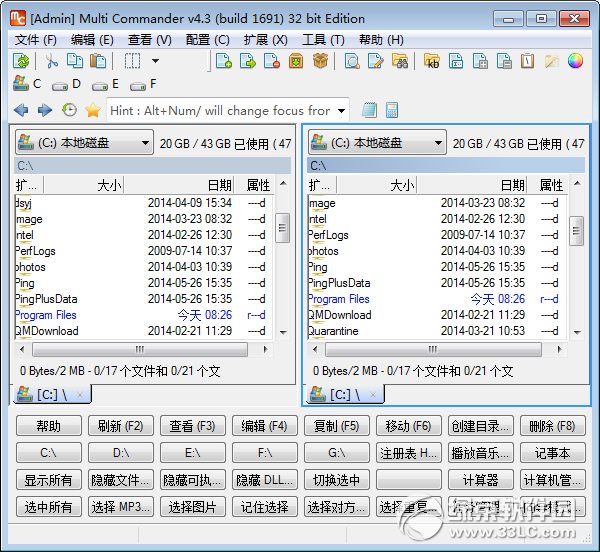The height and width of the screenshot is (552, 600).
Task: Click the copy icon in toolbar
Action: tap(75, 61)
